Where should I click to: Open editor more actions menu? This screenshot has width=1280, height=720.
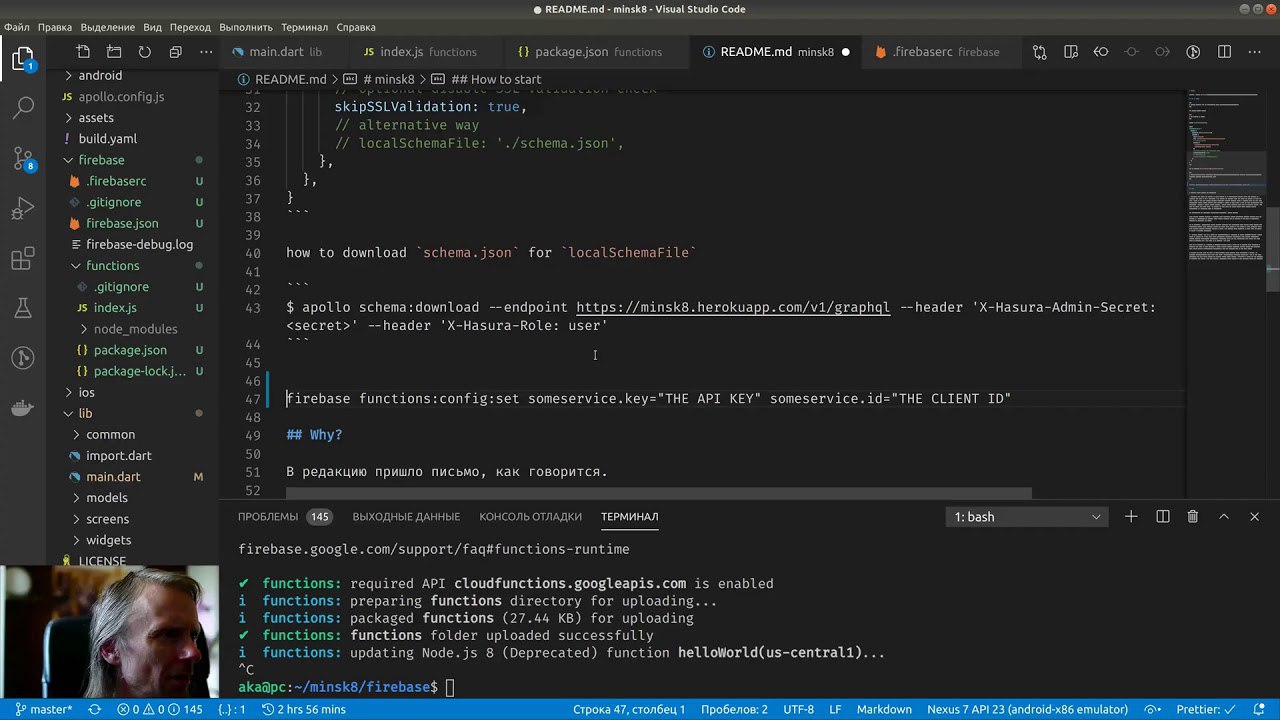[1255, 52]
